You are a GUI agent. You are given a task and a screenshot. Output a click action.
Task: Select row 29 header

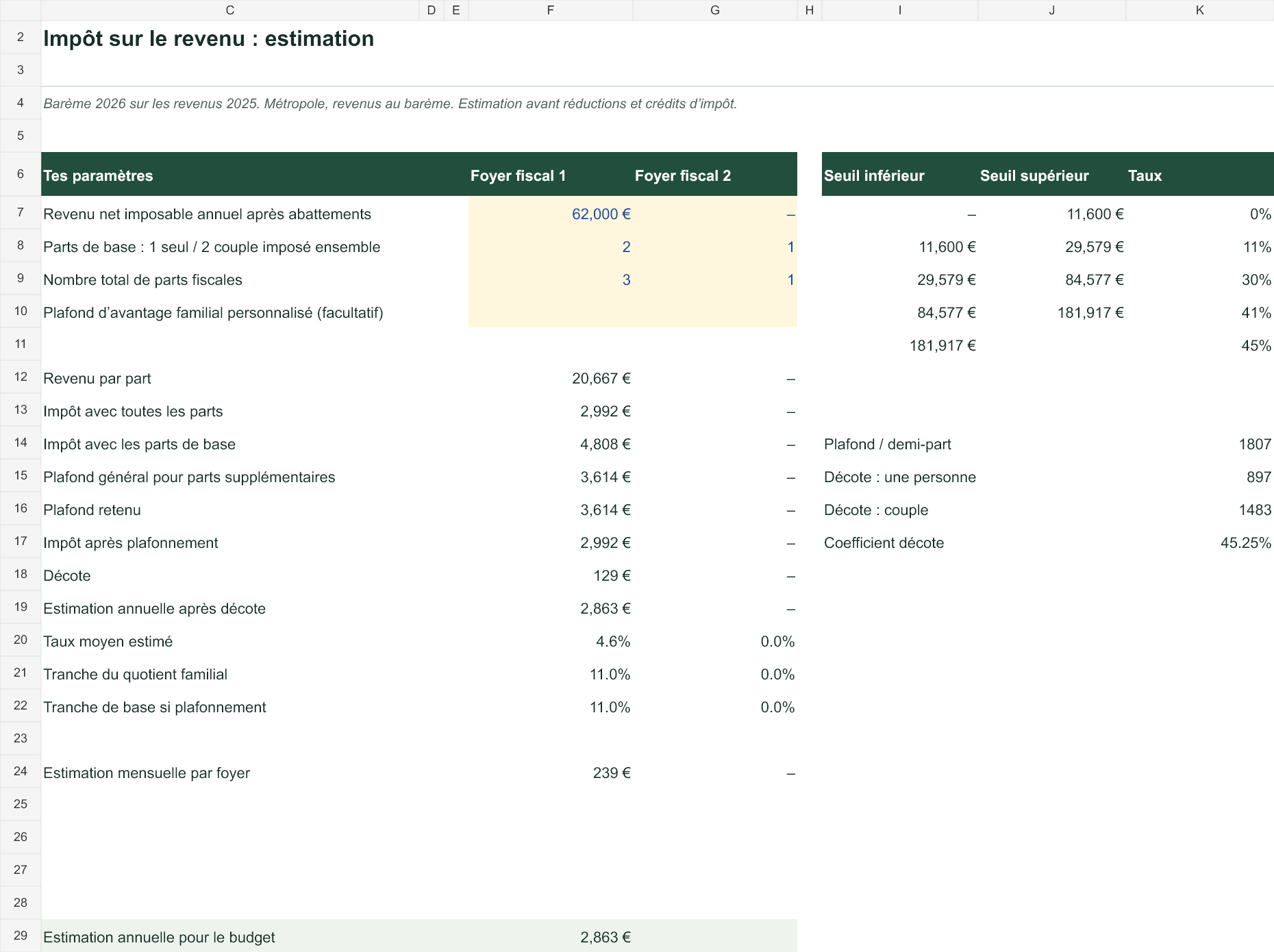pyautogui.click(x=21, y=936)
